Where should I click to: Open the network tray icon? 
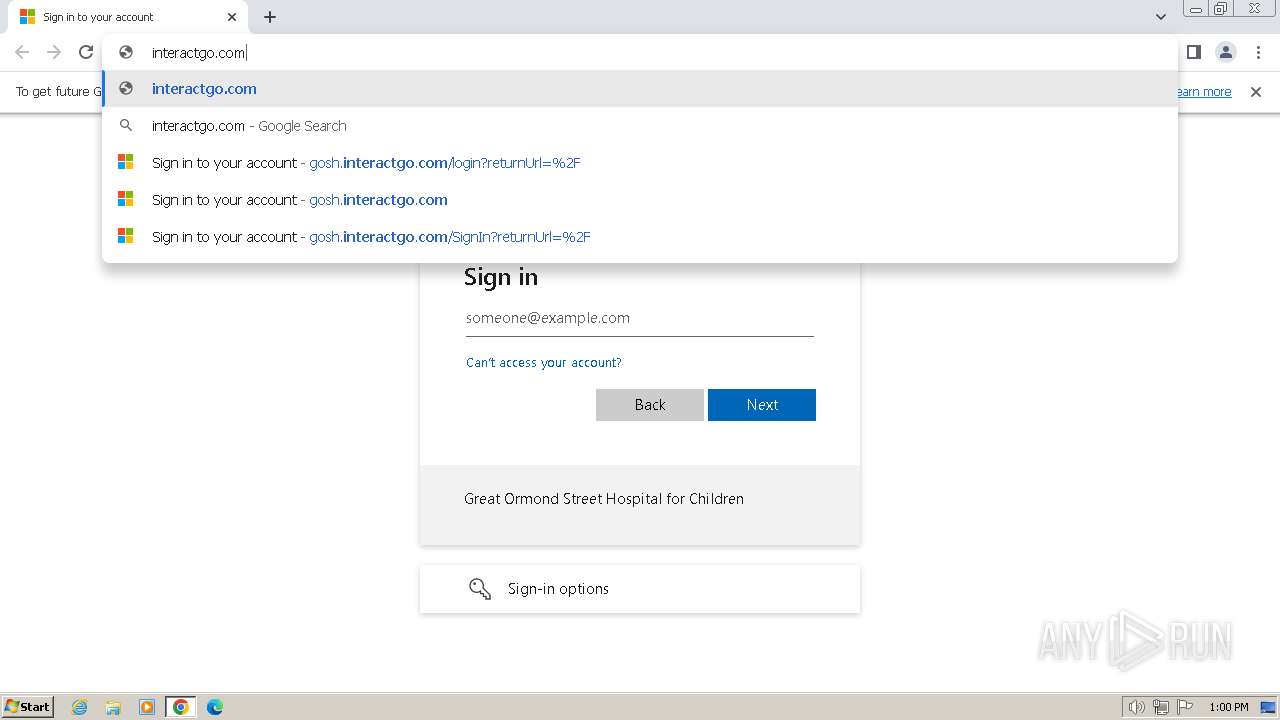1161,707
